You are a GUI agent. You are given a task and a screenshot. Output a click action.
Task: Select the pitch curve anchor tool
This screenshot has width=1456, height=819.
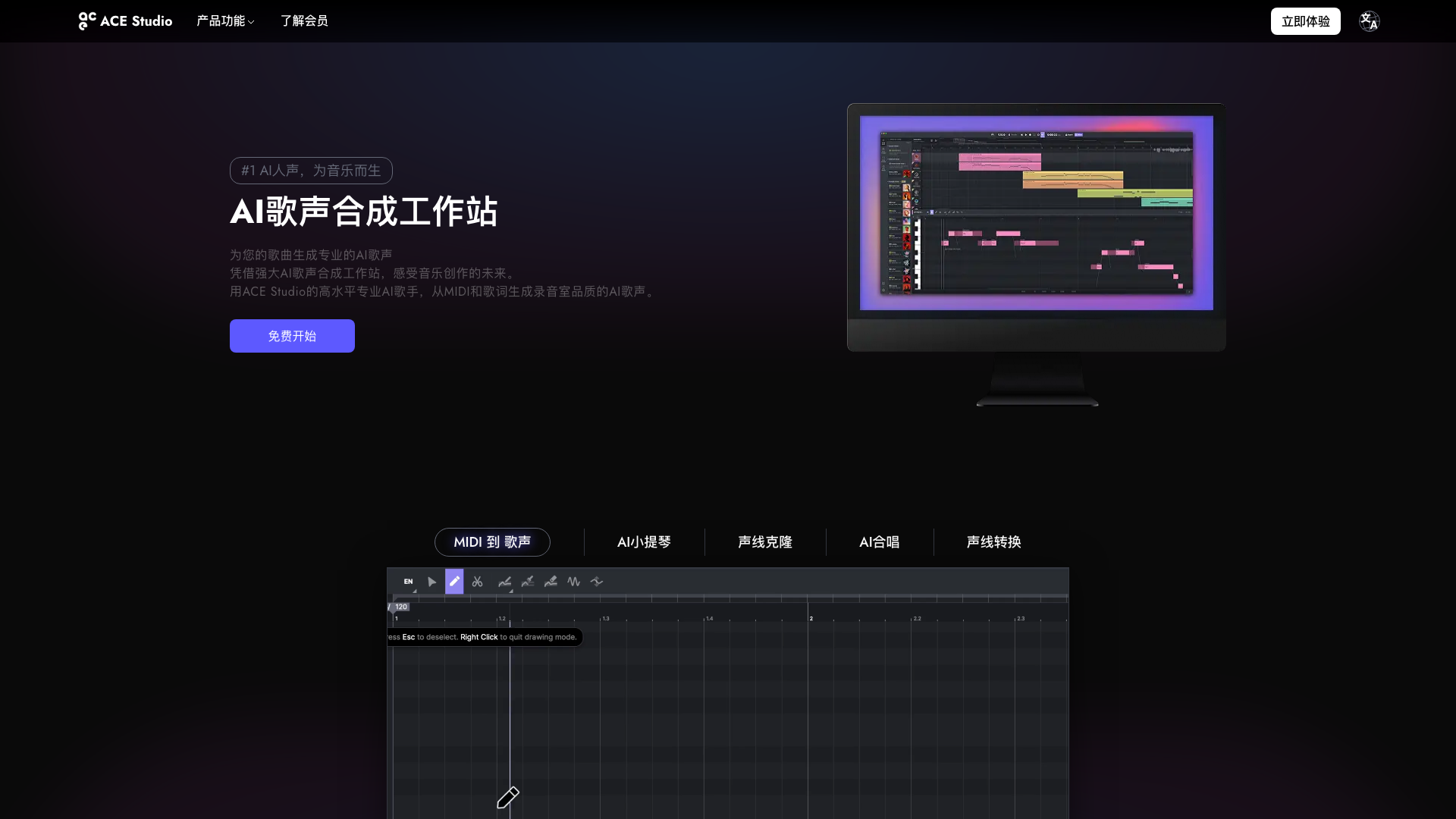click(528, 582)
